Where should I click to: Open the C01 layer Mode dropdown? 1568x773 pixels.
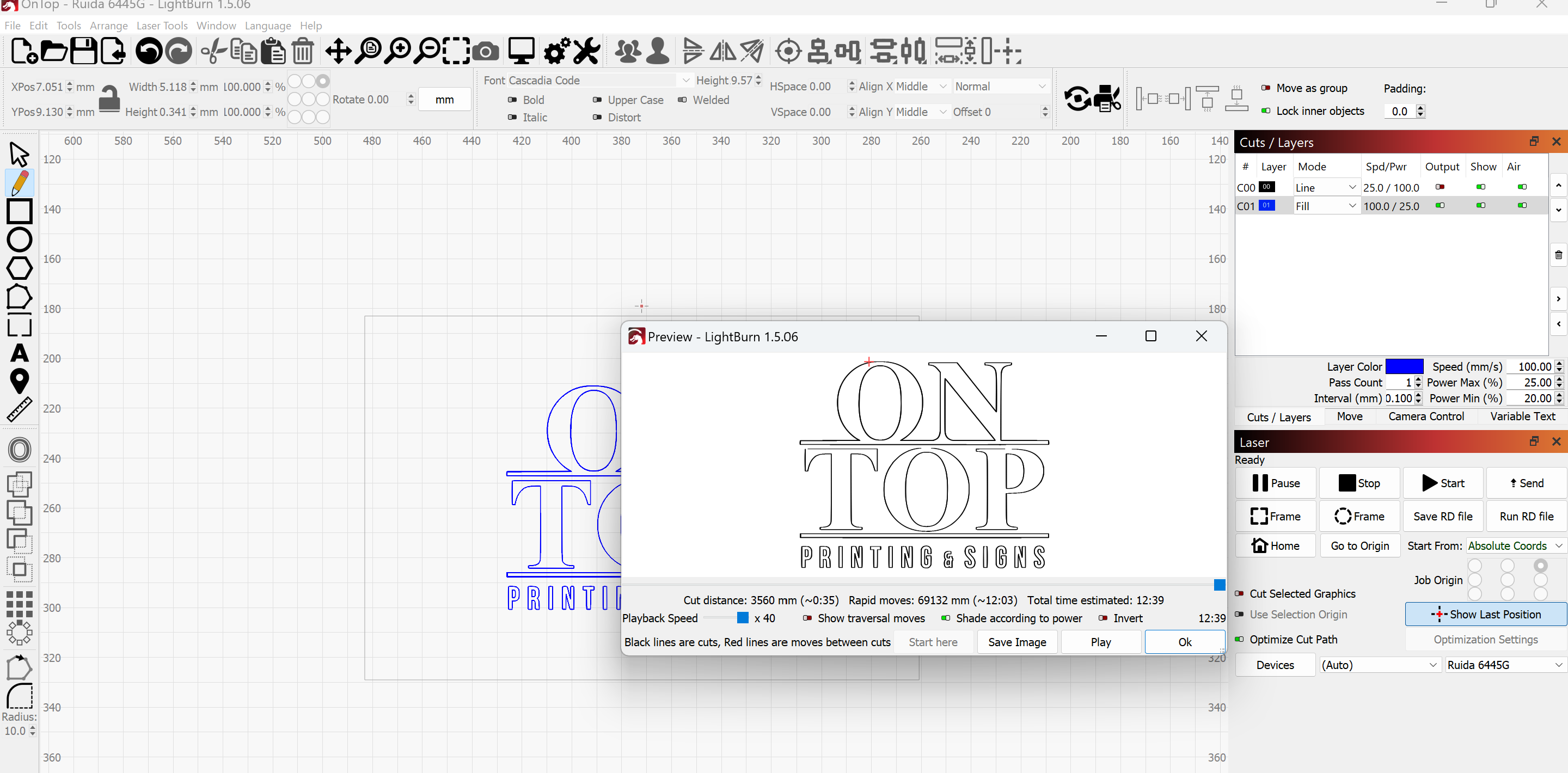click(x=1326, y=206)
